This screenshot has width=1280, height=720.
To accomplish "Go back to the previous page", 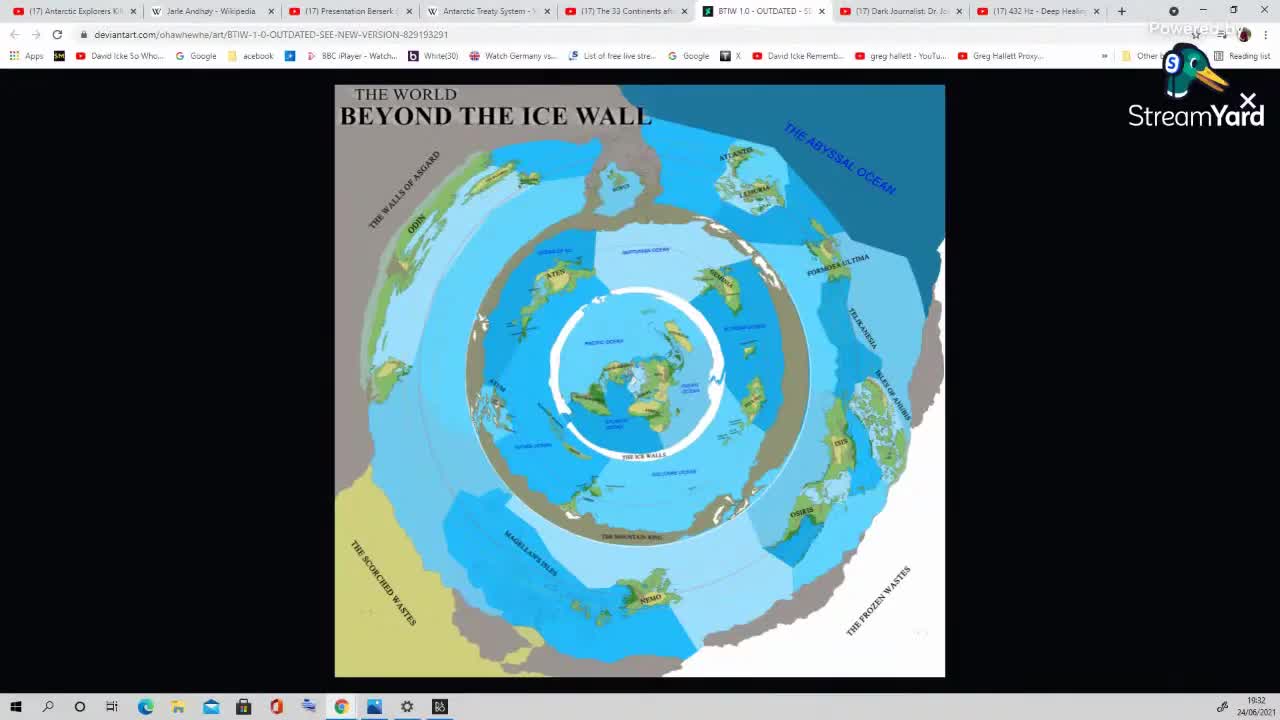I will pos(15,34).
